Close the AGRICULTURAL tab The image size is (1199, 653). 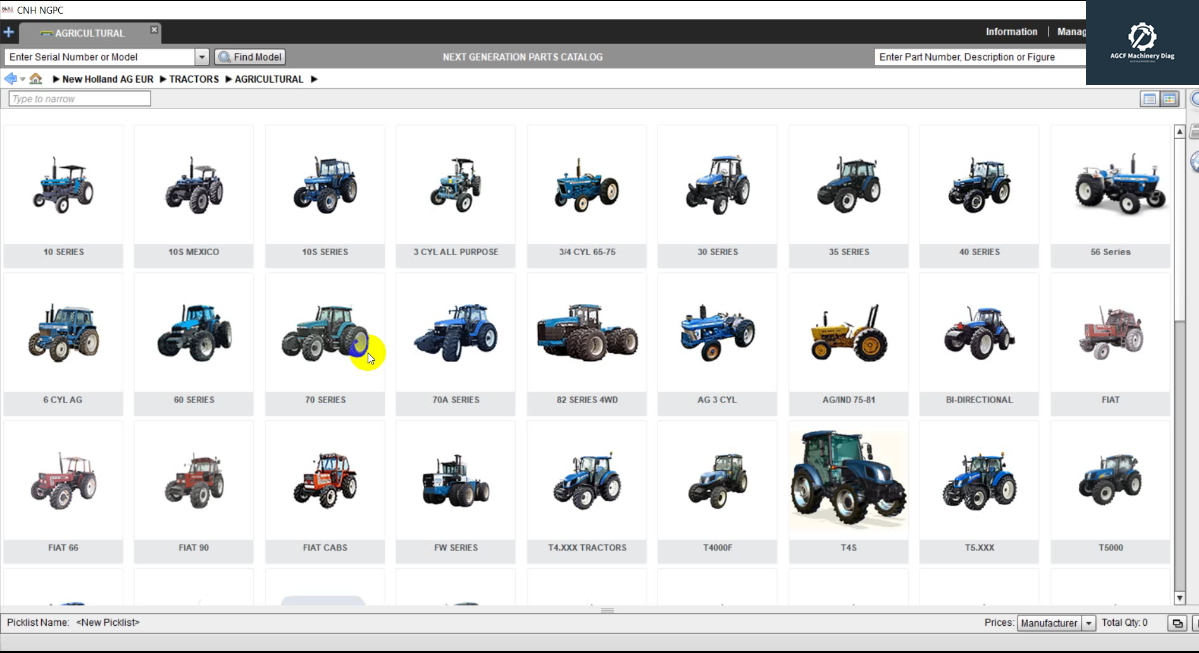tap(154, 29)
